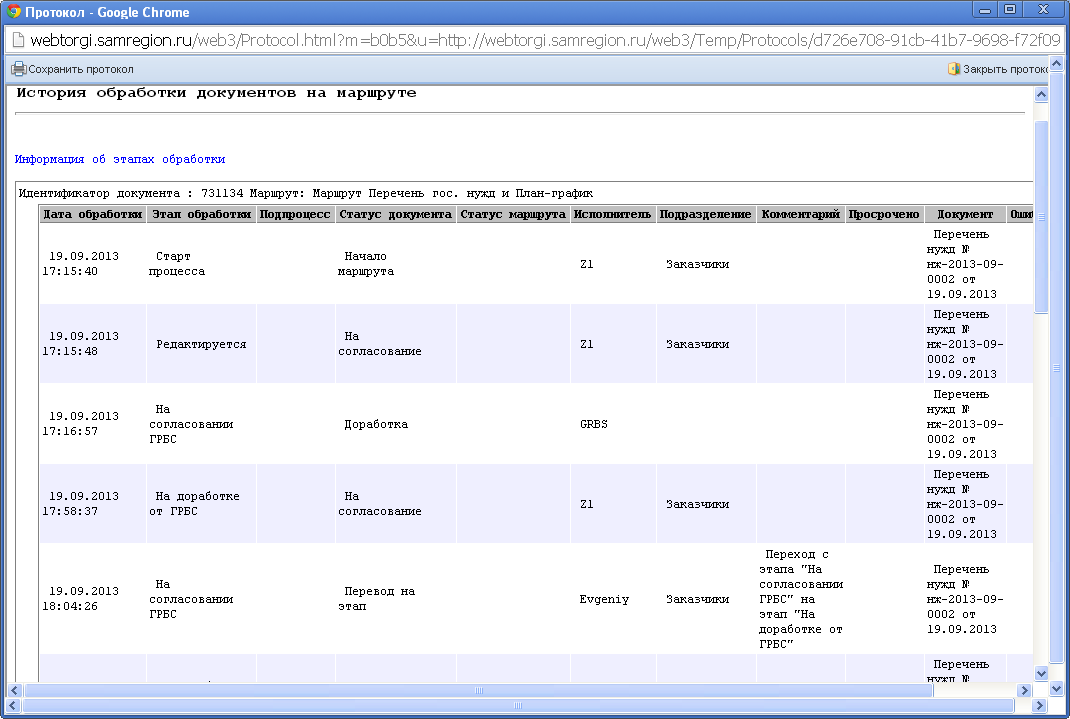The width and height of the screenshot is (1070, 719).
Task: Click the bottommost horizontal scrollbar thumb
Action: [520, 706]
